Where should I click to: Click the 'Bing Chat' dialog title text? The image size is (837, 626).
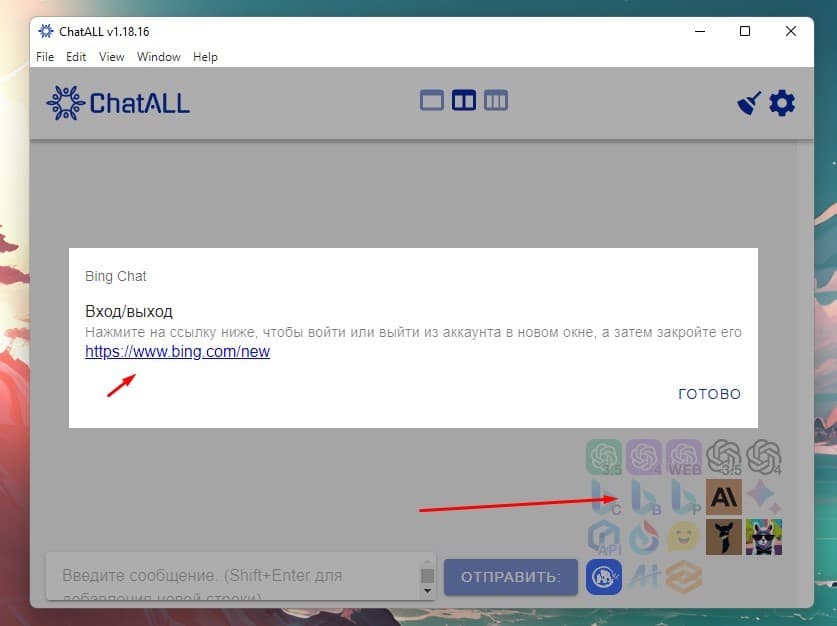pos(115,276)
